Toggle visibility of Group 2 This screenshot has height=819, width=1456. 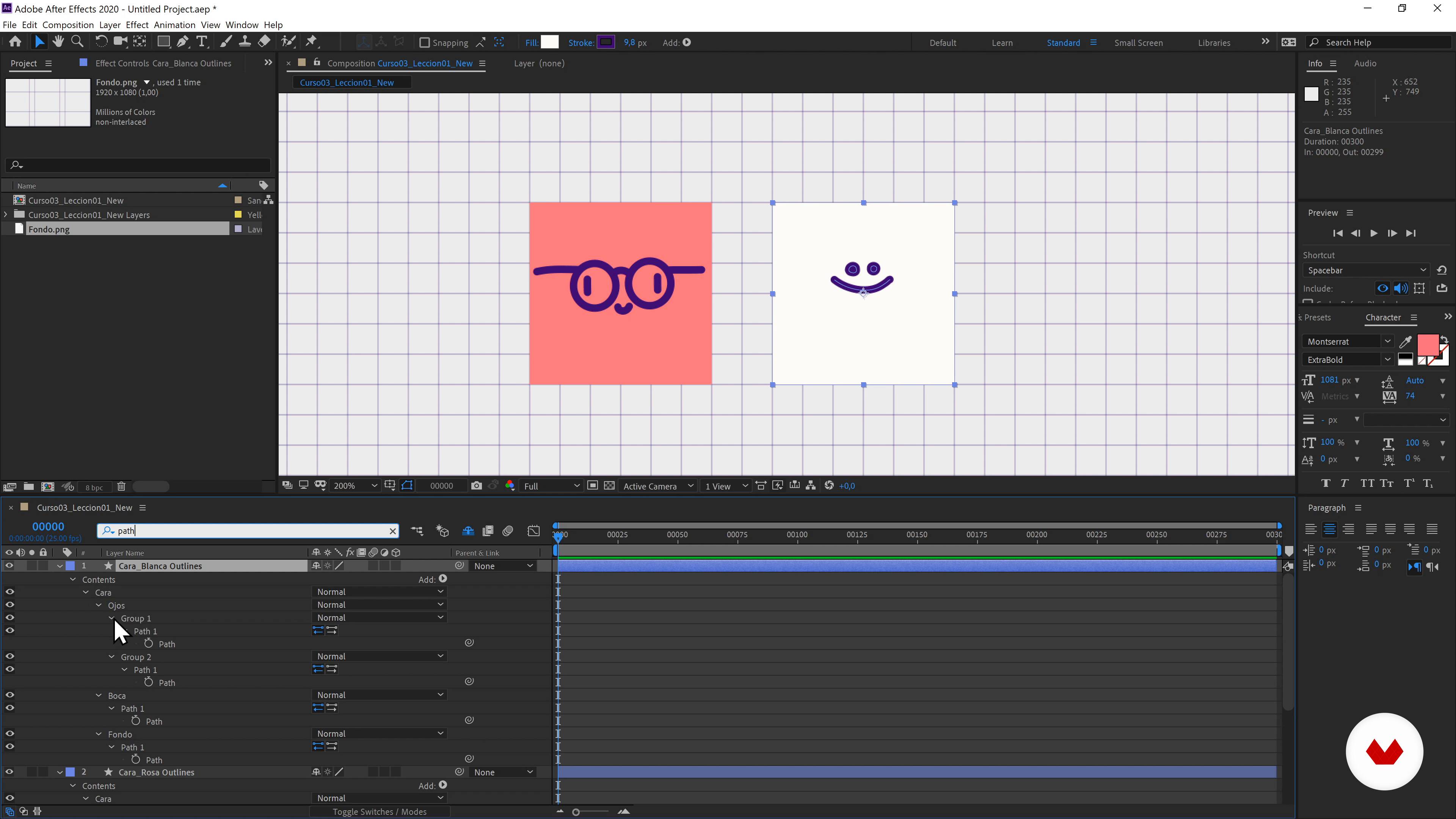click(9, 656)
